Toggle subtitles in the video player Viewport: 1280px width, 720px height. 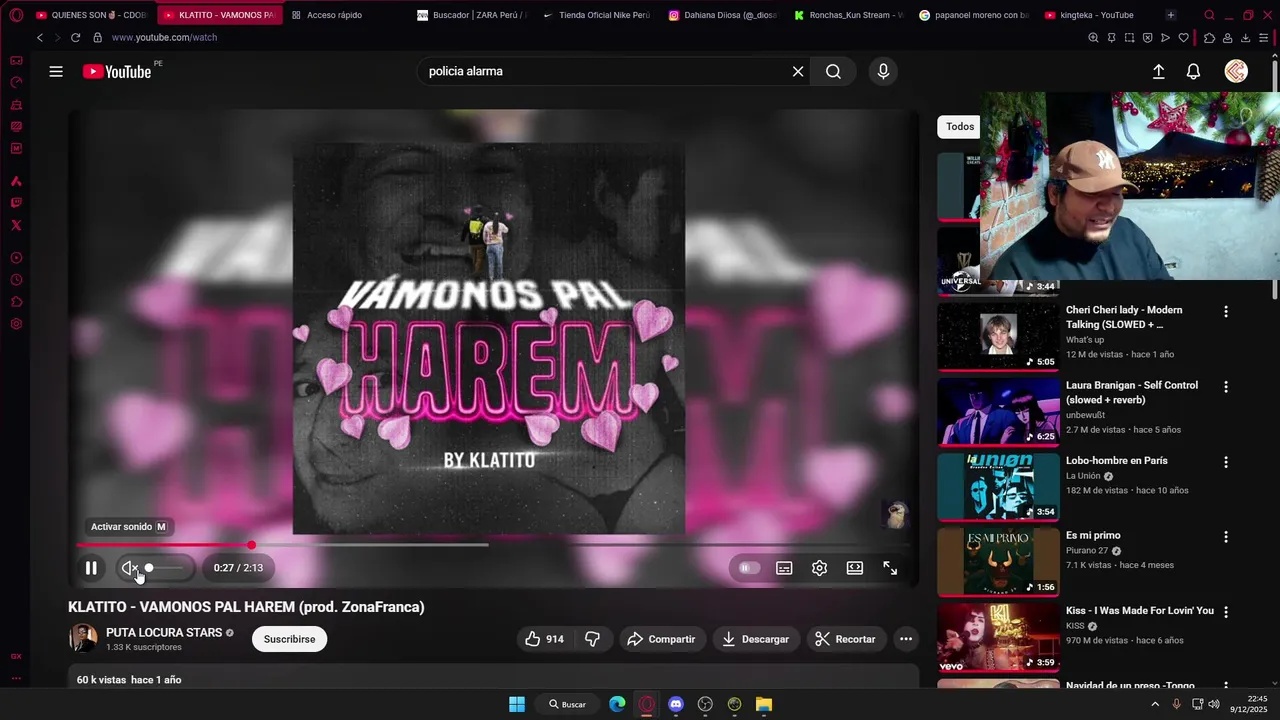[x=784, y=568]
